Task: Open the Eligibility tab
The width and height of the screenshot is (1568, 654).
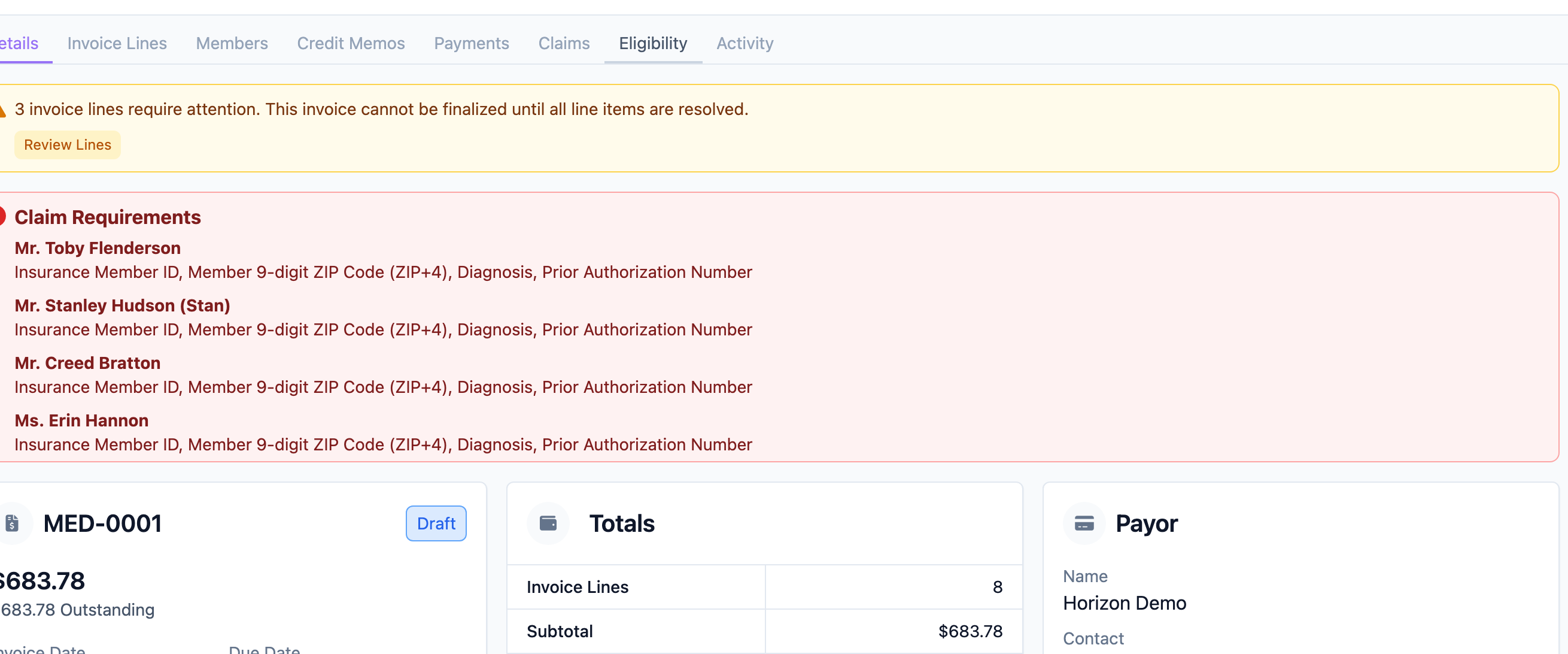Action: pos(652,43)
